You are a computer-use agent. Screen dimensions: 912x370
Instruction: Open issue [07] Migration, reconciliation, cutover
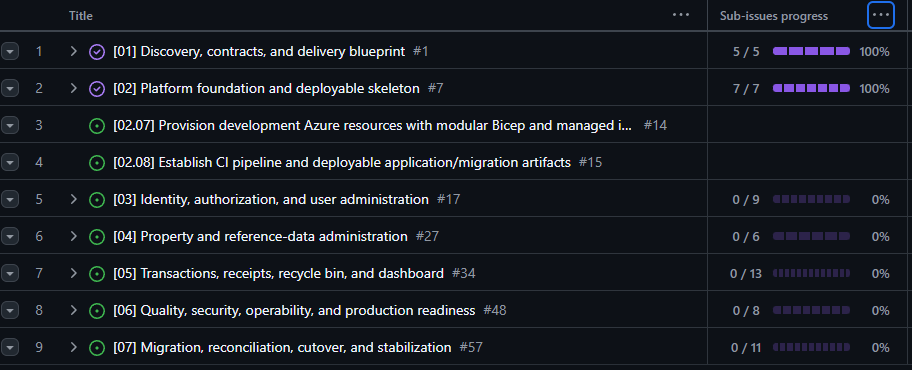point(282,348)
